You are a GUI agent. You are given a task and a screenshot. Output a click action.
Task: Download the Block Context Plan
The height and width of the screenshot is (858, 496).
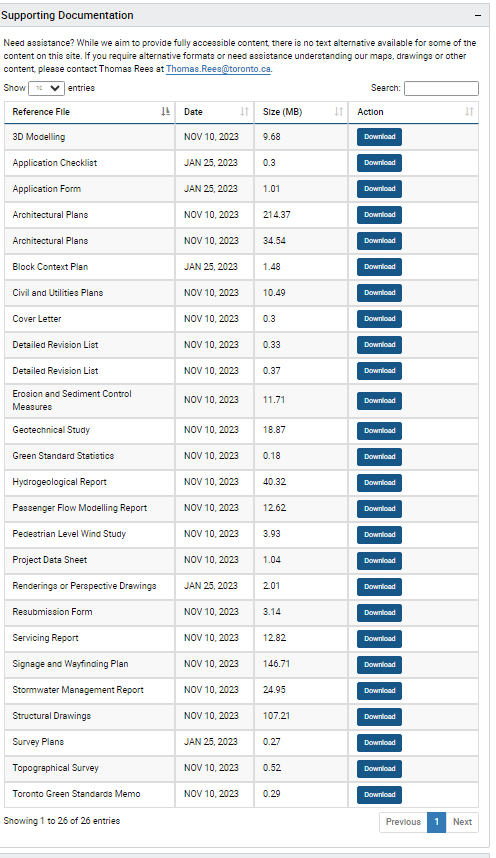[379, 266]
